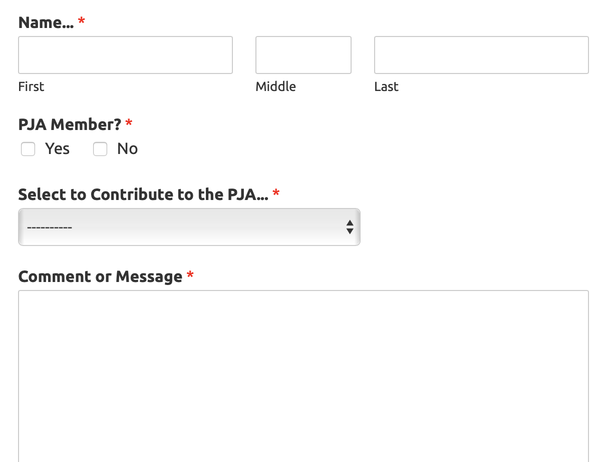Image resolution: width=600 pixels, height=462 pixels.
Task: Click the "Name..." field label
Action: 45,22
